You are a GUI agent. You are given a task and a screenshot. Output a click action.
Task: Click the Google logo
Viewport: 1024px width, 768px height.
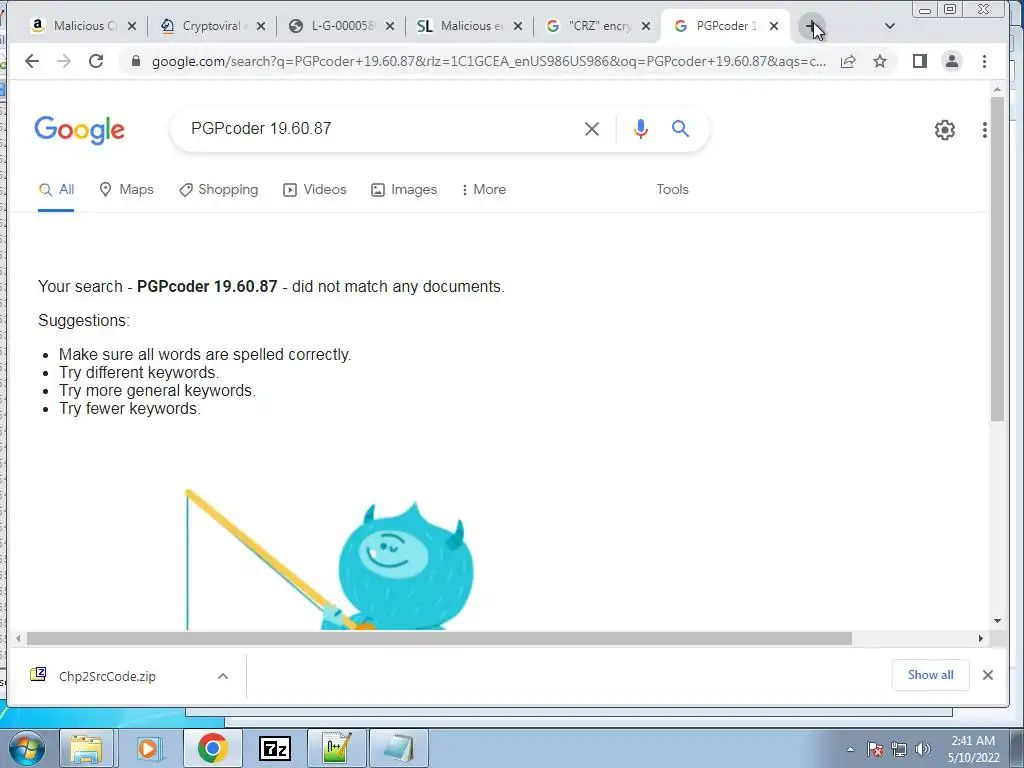point(79,130)
